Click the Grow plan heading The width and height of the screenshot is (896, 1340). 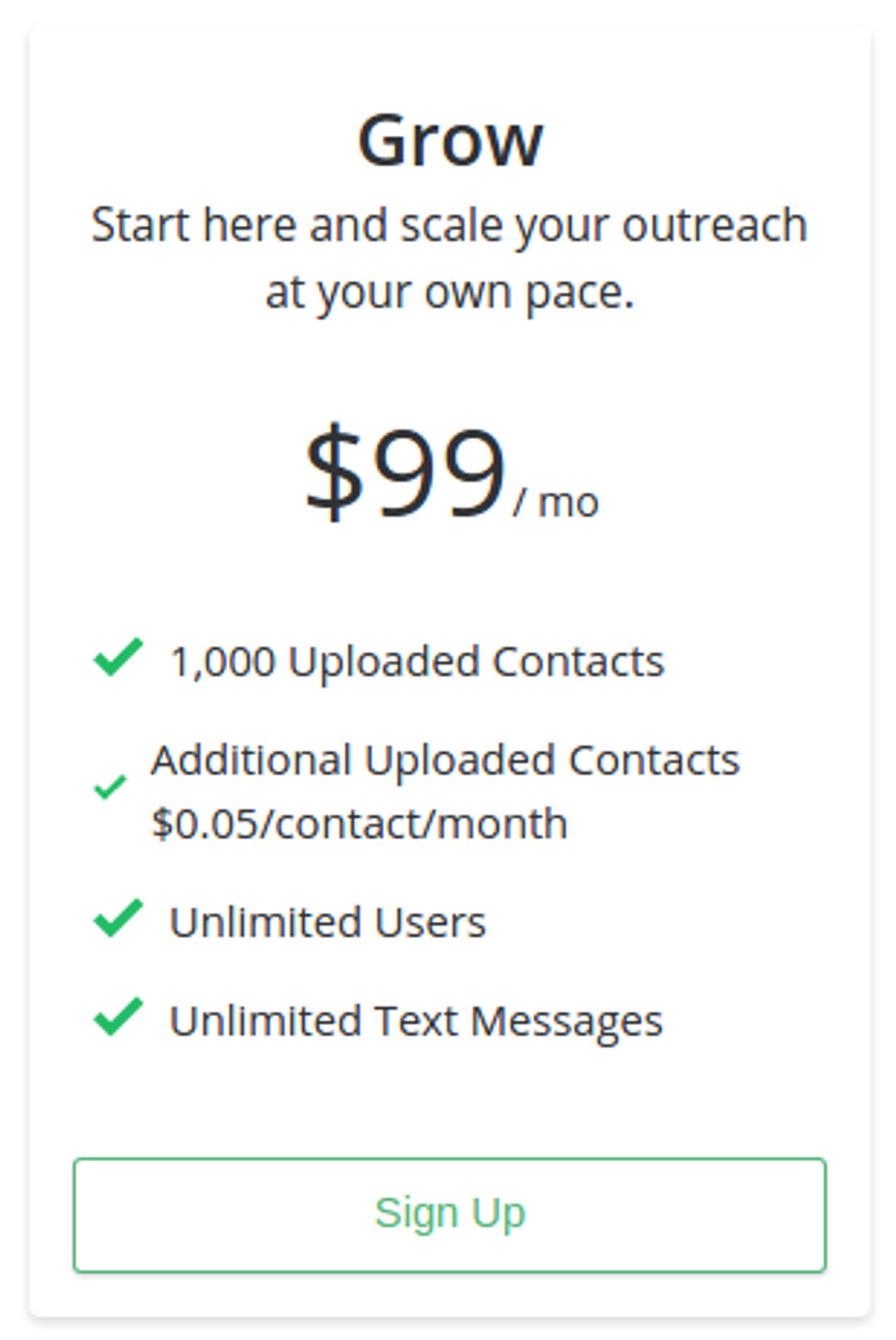tap(450, 141)
